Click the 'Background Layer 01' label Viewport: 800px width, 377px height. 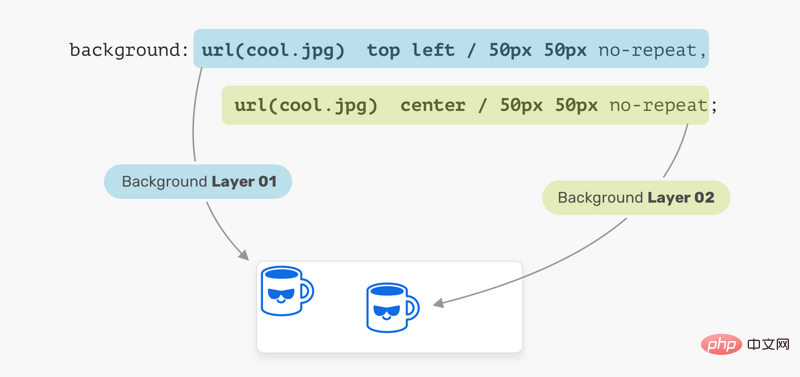pos(198,182)
